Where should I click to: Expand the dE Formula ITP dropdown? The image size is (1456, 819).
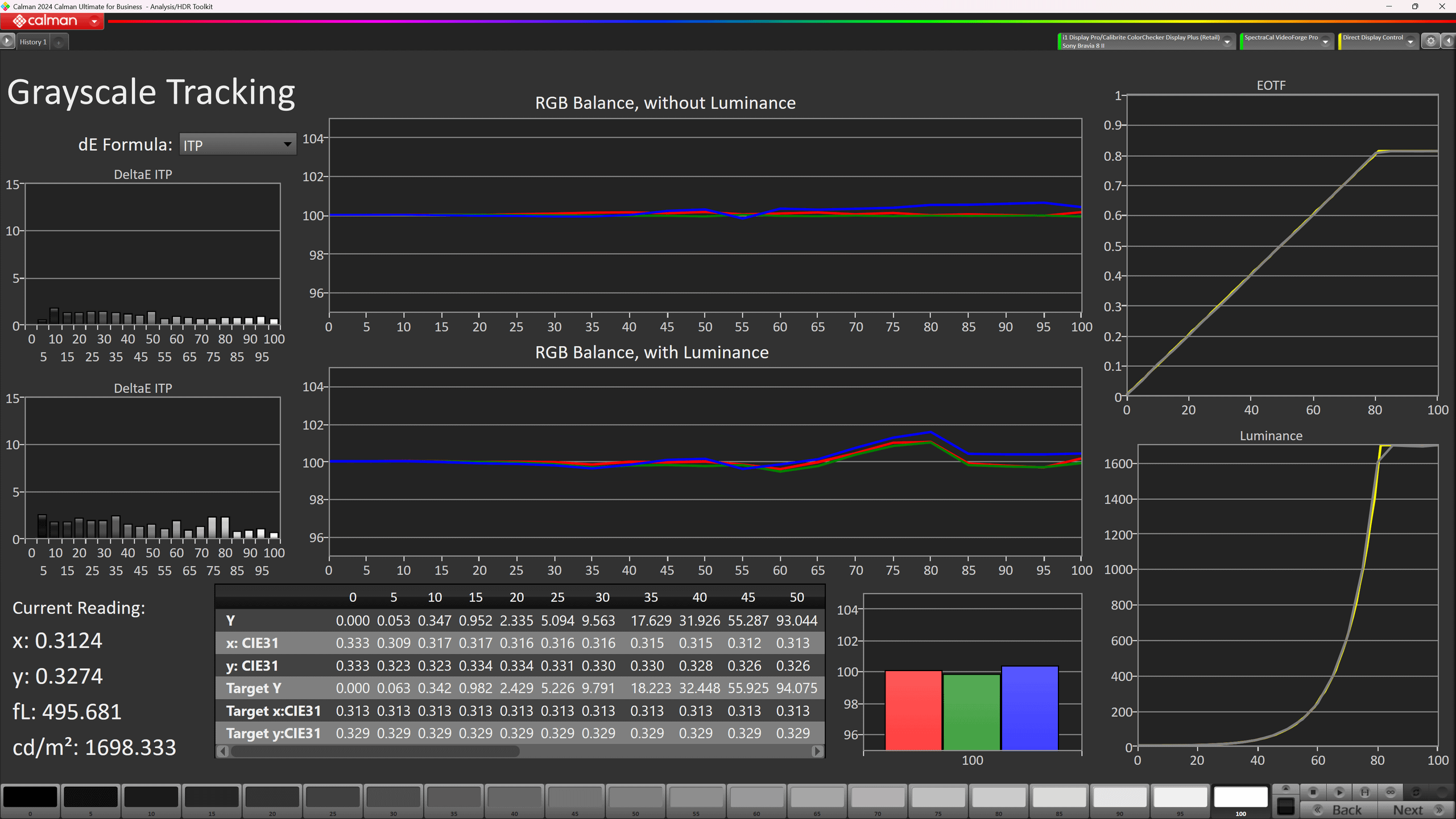point(287,144)
